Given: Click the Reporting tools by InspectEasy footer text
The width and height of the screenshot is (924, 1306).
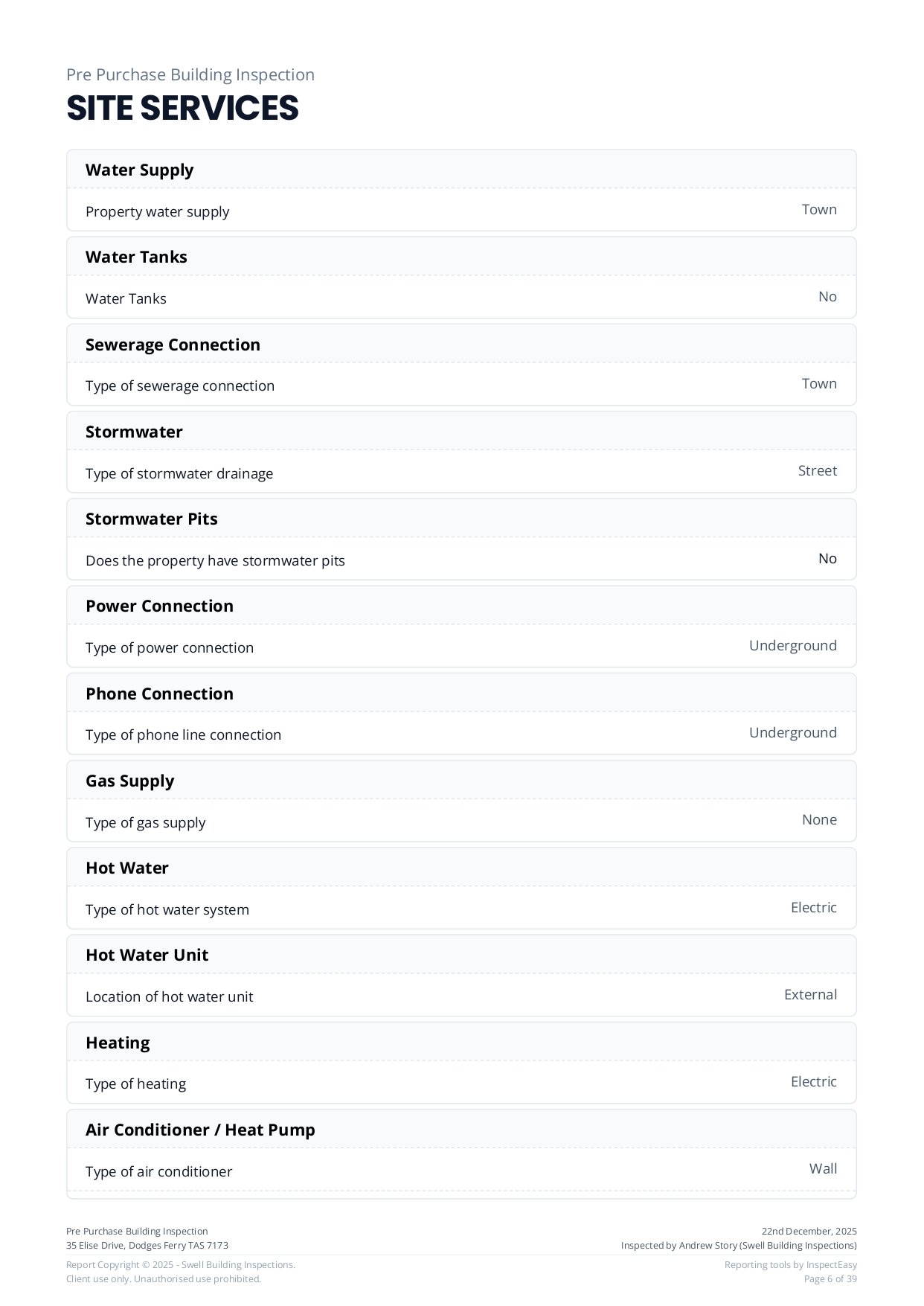Looking at the screenshot, I should 790,1264.
